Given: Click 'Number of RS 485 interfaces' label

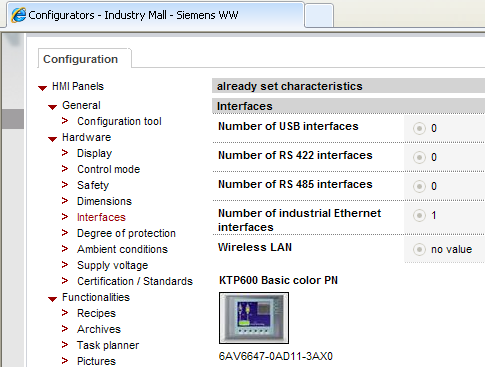Looking at the screenshot, I should point(295,184).
